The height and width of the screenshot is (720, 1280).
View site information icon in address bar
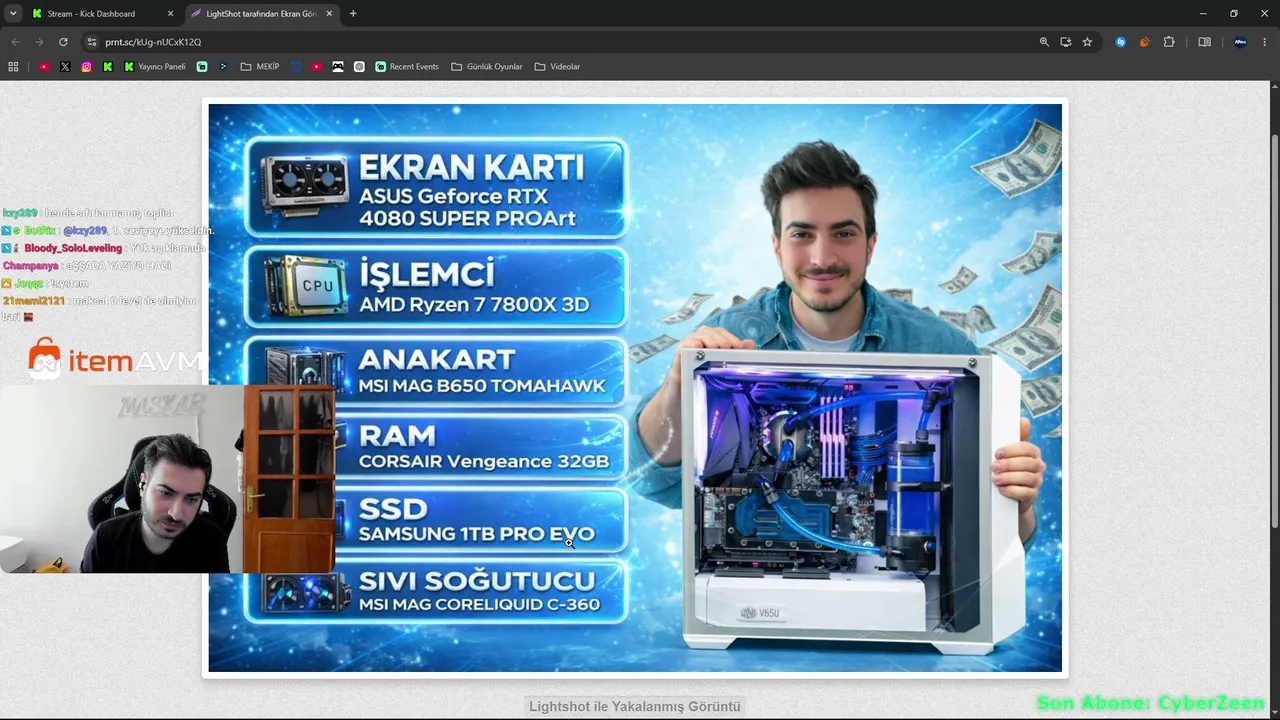[91, 42]
